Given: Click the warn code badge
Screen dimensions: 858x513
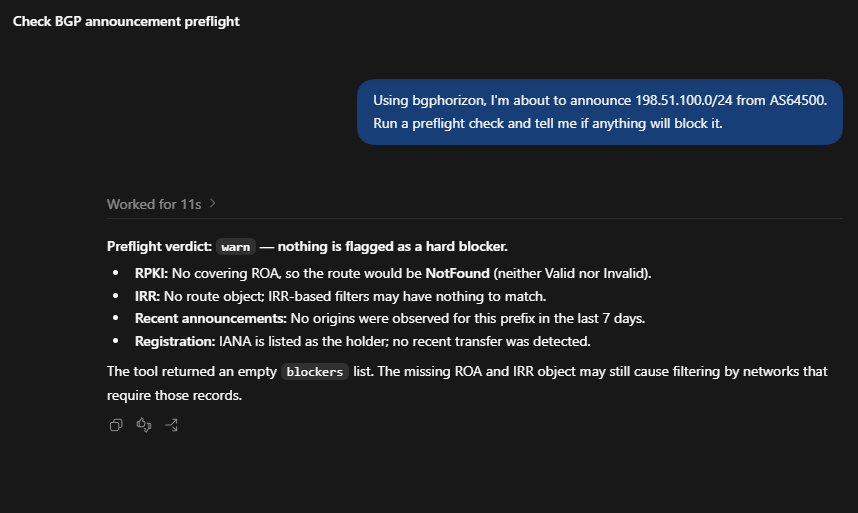Looking at the screenshot, I should pos(236,247).
